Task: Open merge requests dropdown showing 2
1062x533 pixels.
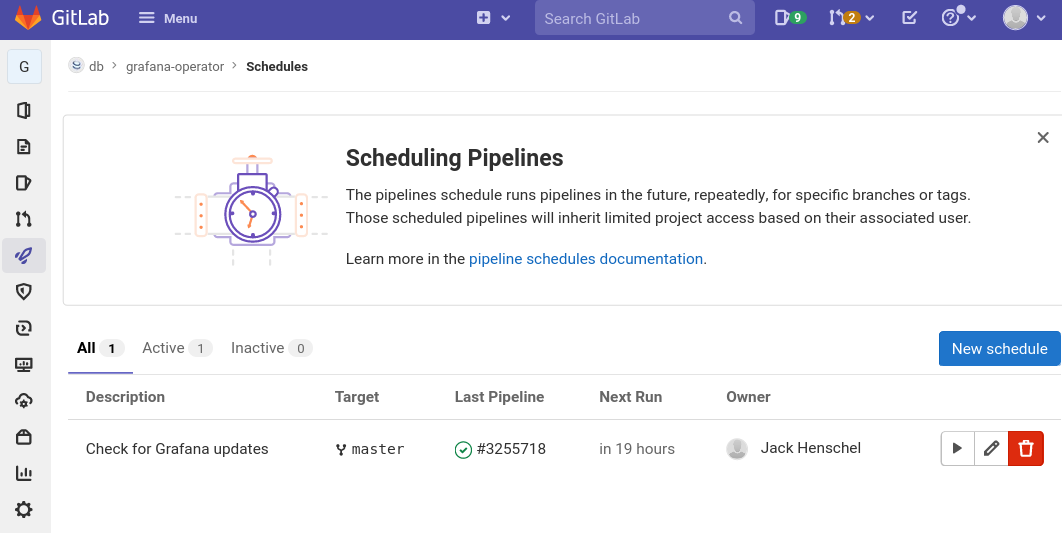Action: click(851, 18)
